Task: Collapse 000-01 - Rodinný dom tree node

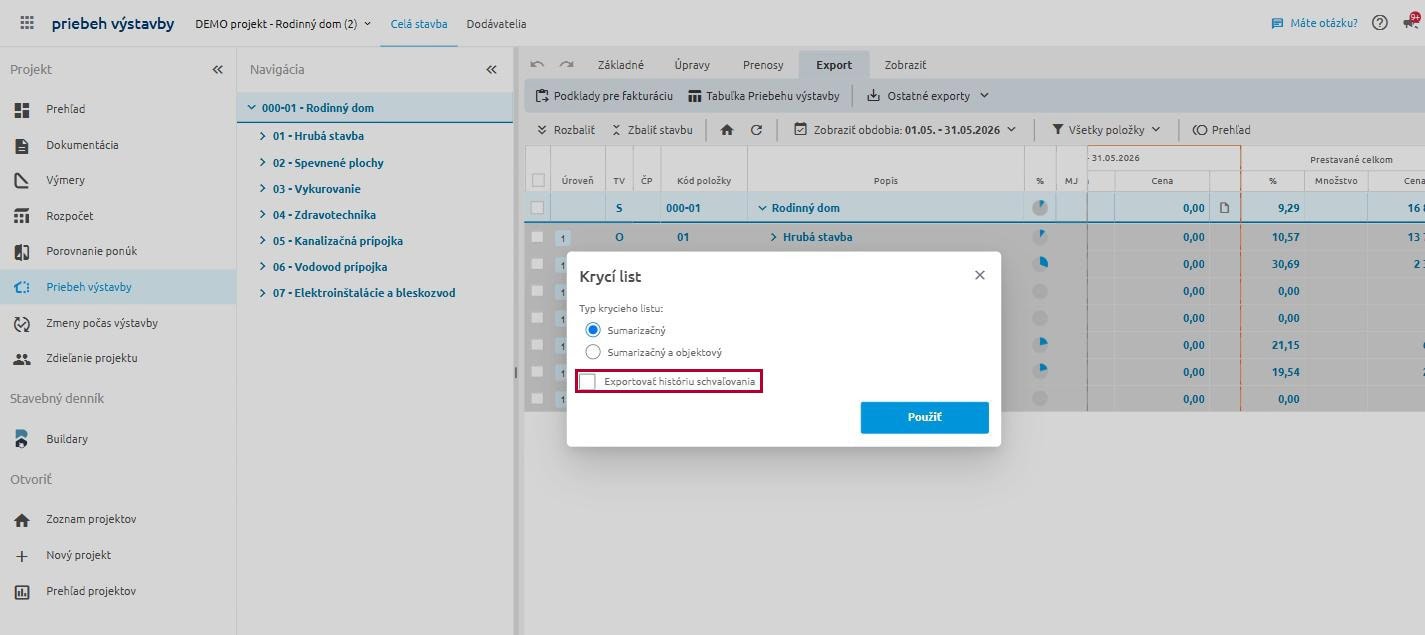Action: 252,108
